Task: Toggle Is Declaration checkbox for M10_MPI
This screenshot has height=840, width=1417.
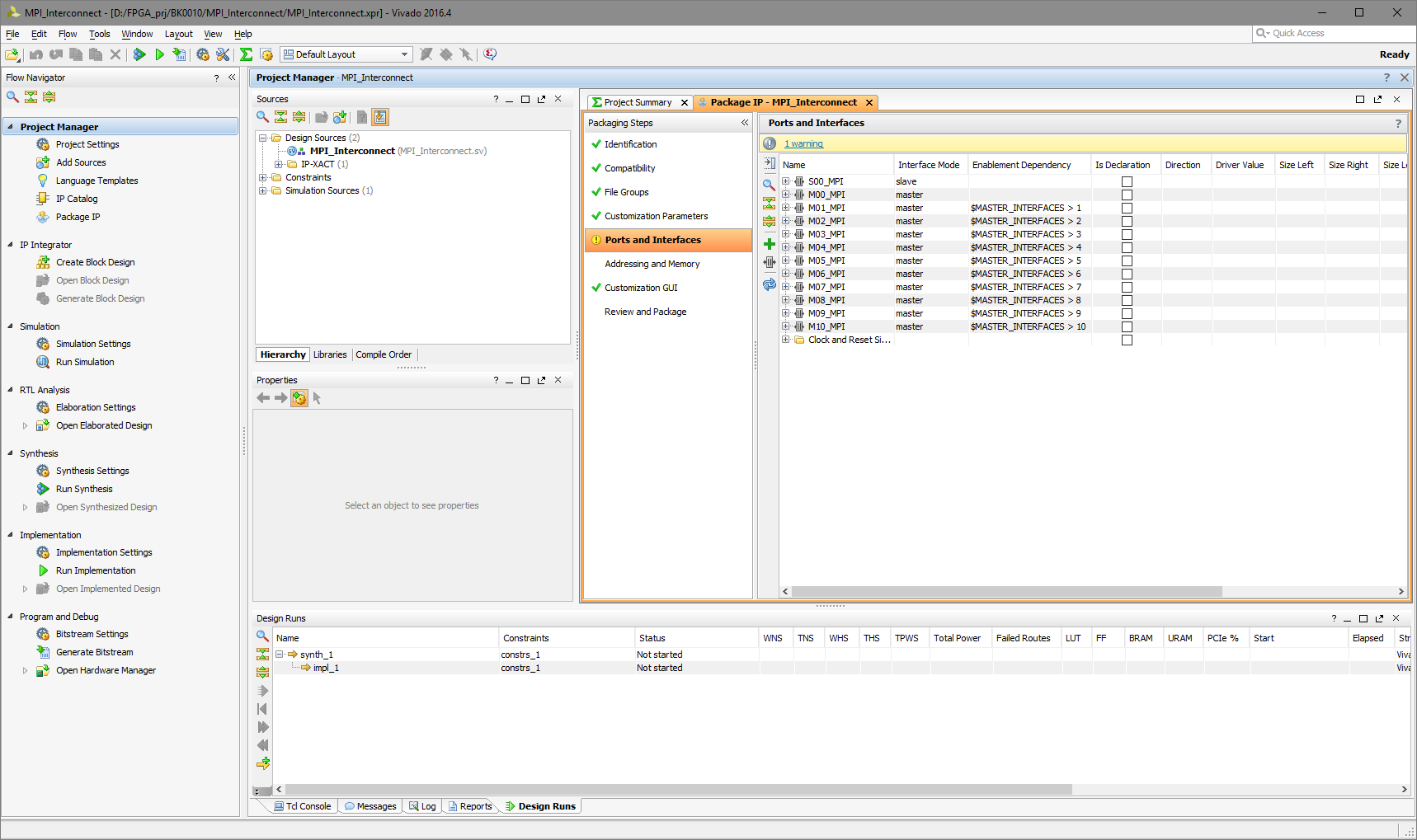Action: click(x=1127, y=326)
